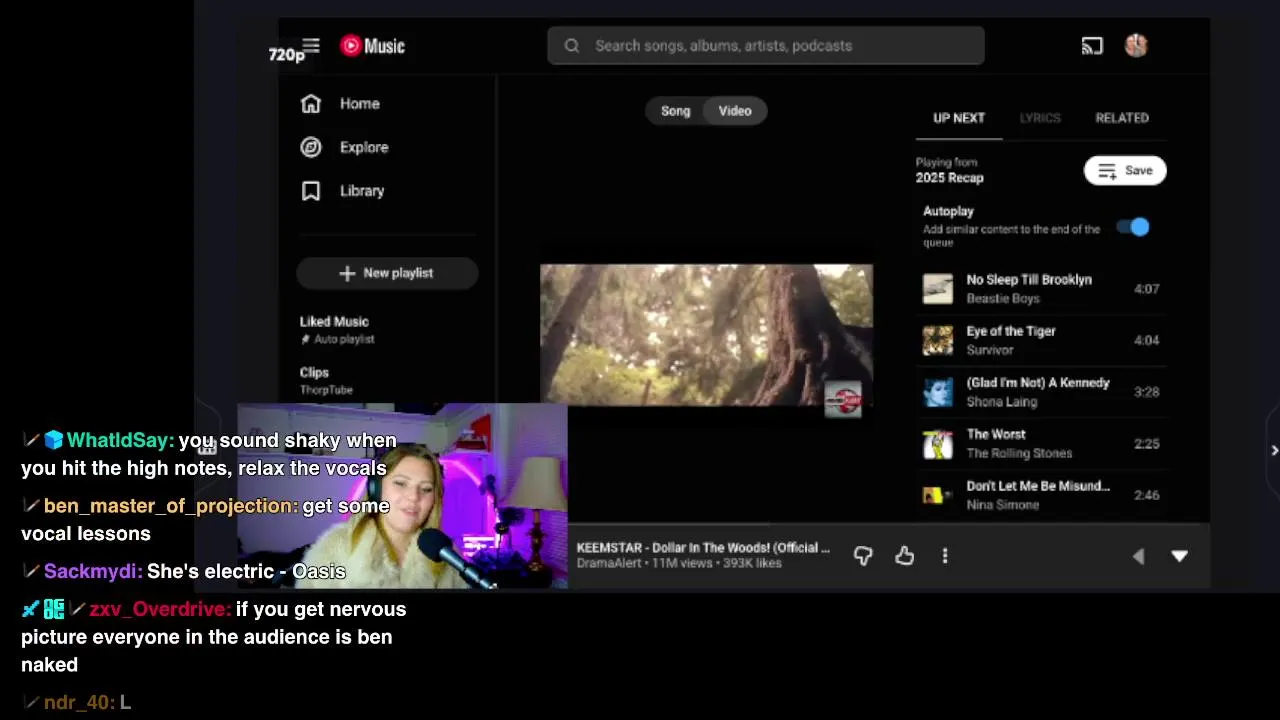Select the UP NEXT tab

[x=959, y=118]
